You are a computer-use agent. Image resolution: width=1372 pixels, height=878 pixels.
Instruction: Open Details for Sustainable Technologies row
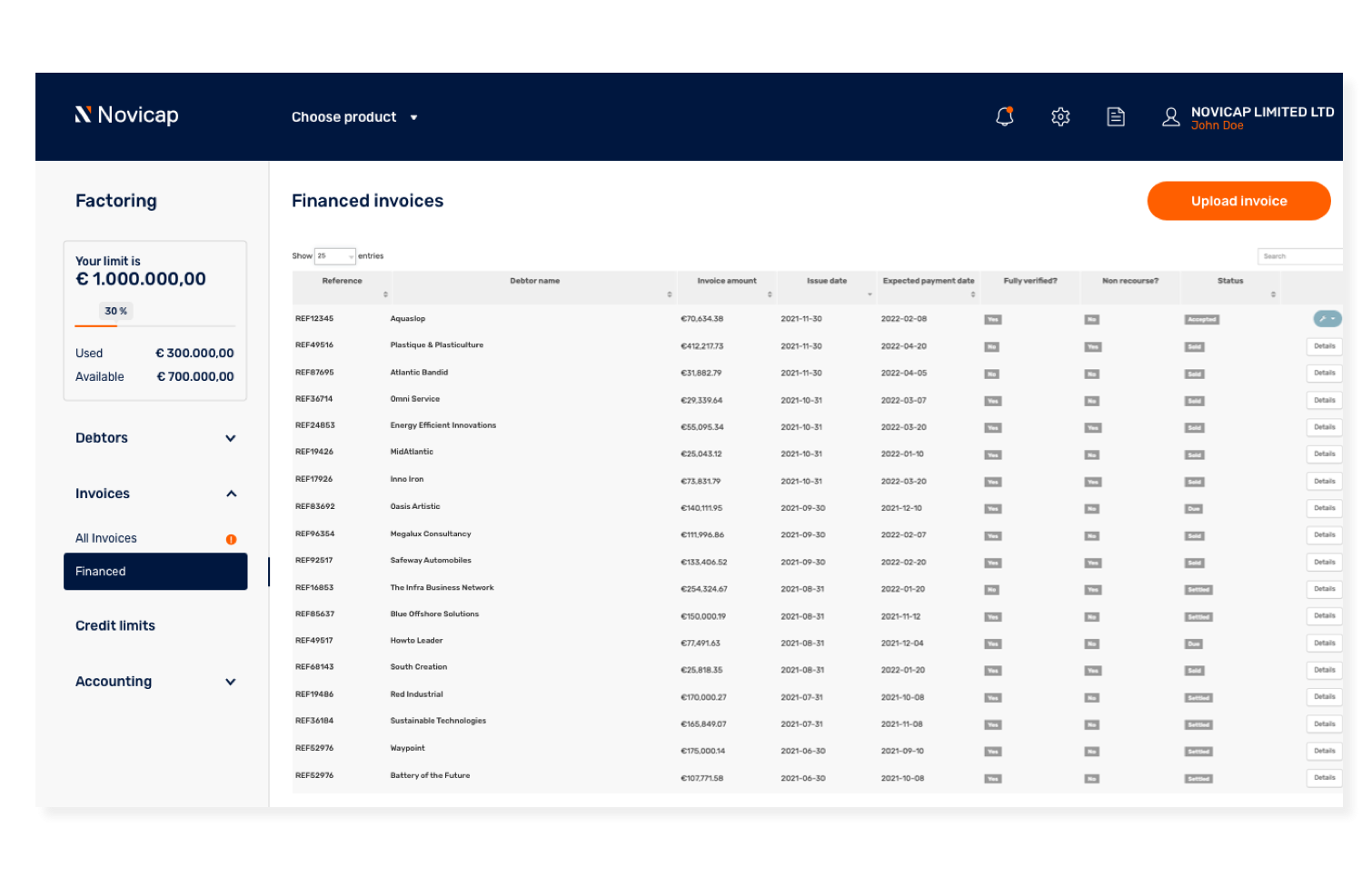coord(1325,724)
